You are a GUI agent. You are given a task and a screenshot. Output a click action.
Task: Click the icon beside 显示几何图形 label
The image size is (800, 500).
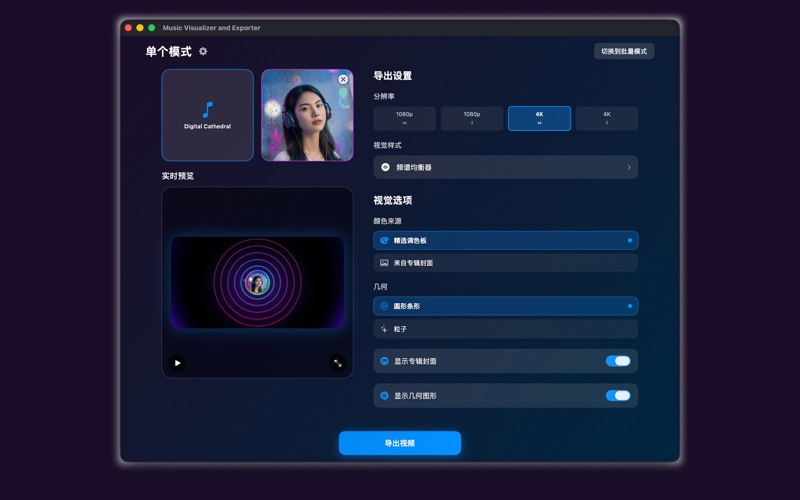[385, 395]
